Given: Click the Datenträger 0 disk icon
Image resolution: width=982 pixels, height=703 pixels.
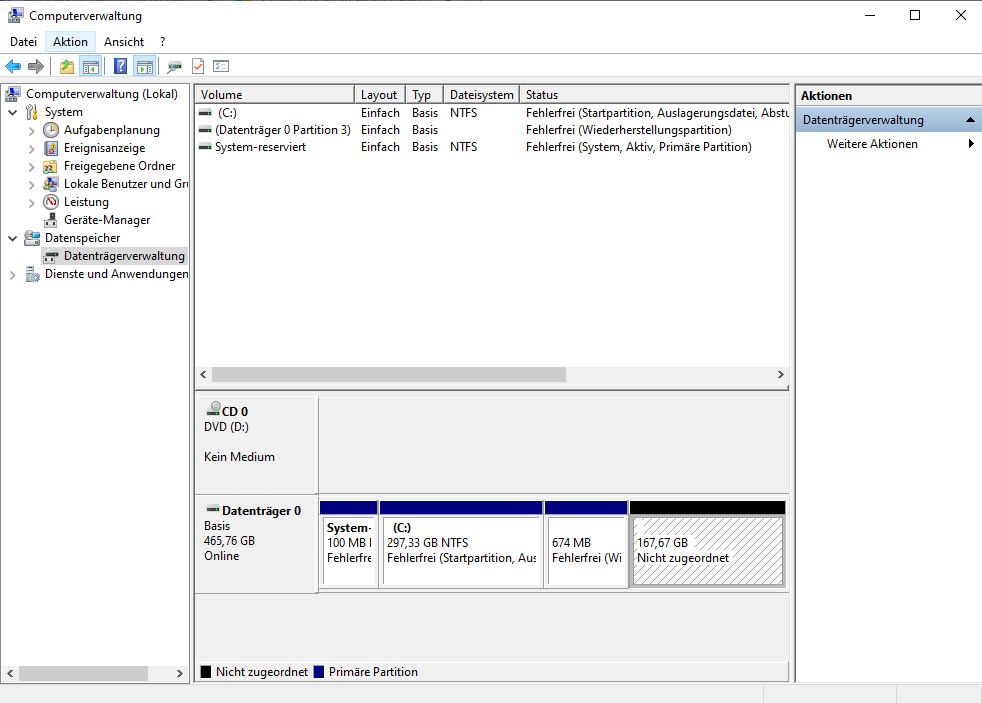Looking at the screenshot, I should [213, 509].
